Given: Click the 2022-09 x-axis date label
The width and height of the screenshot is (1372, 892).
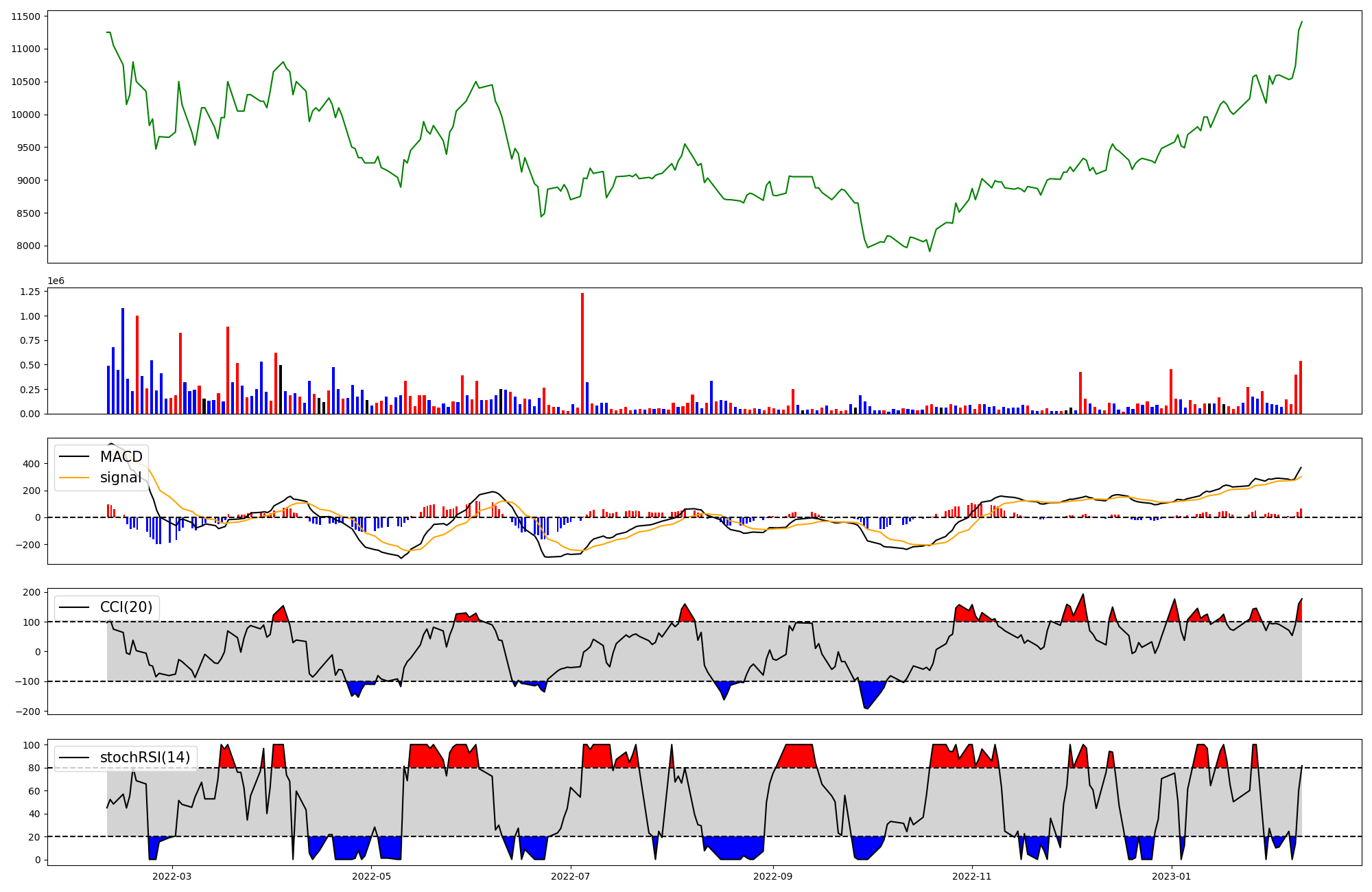Looking at the screenshot, I should tap(773, 876).
